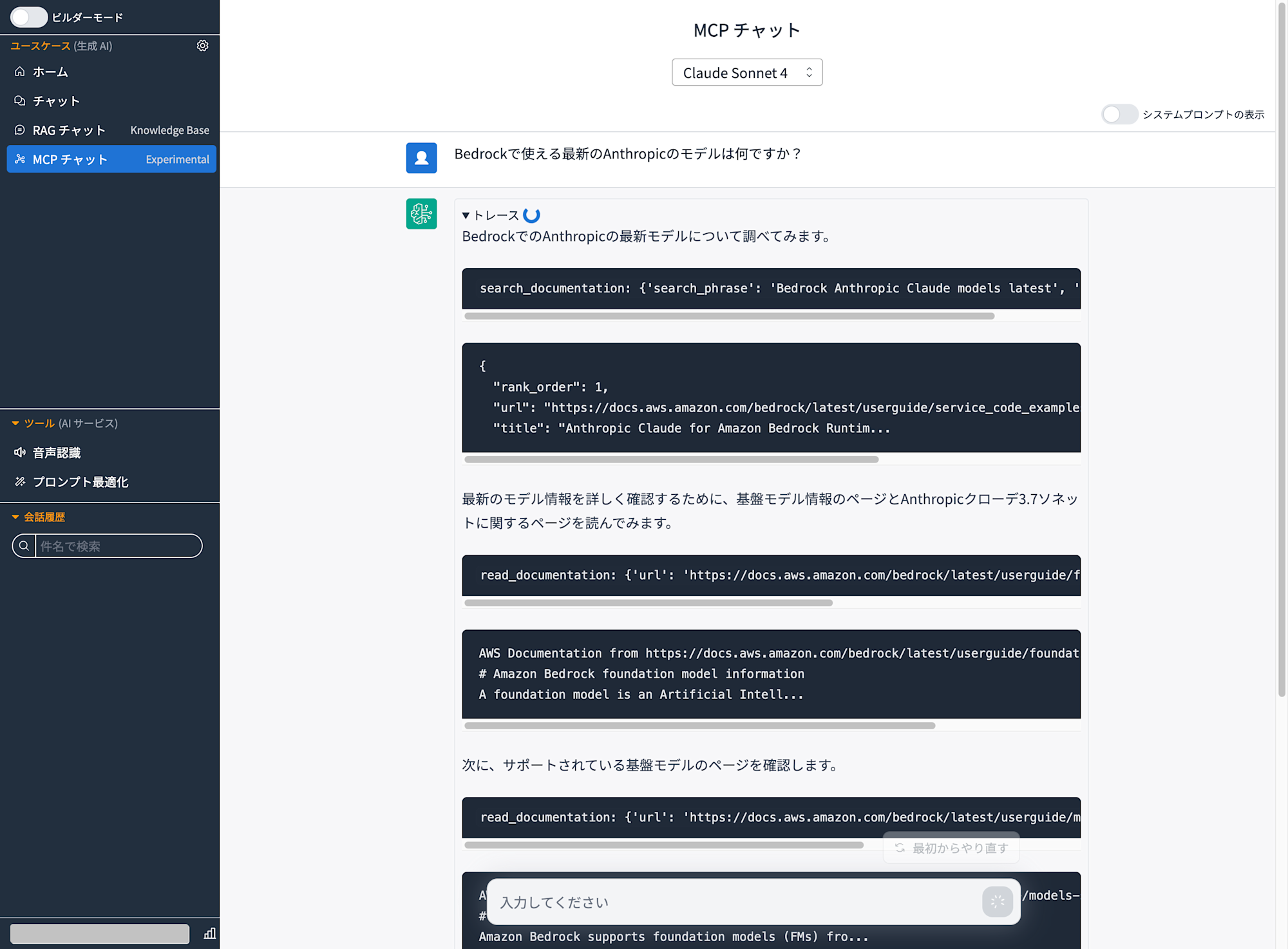This screenshot has width=1288, height=949.
Task: Click the "title": Anthropic Claude line
Action: (691, 428)
